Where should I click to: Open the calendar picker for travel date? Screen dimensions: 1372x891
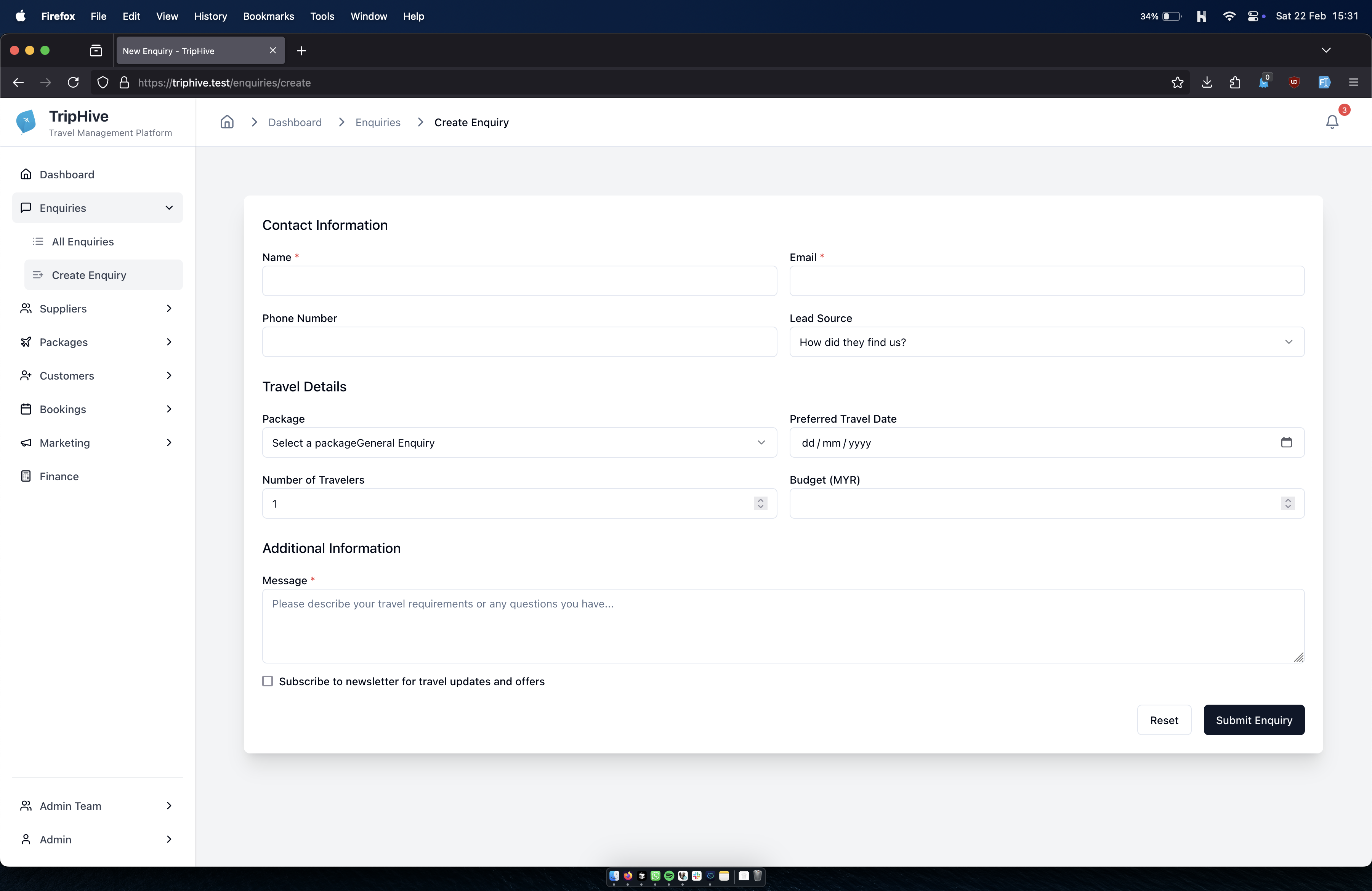tap(1286, 442)
